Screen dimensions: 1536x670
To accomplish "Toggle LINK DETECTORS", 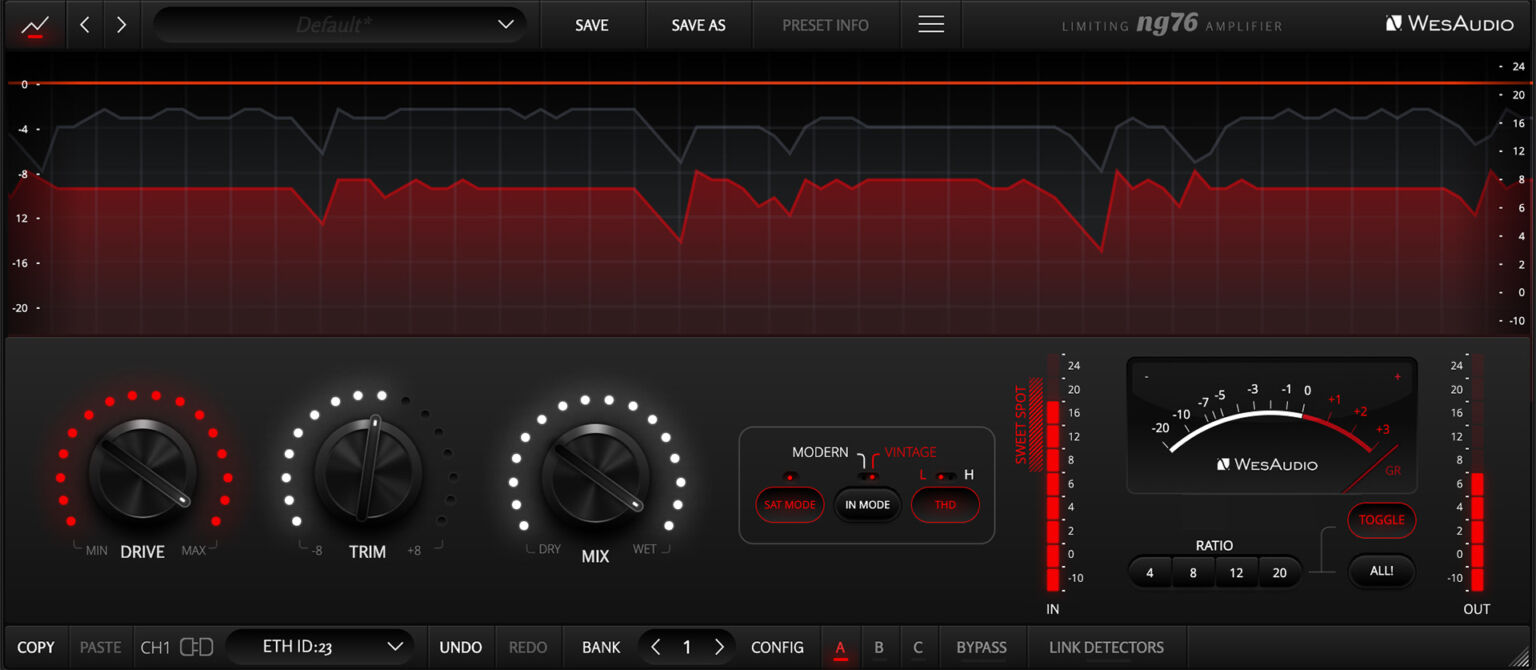I will tap(1106, 647).
